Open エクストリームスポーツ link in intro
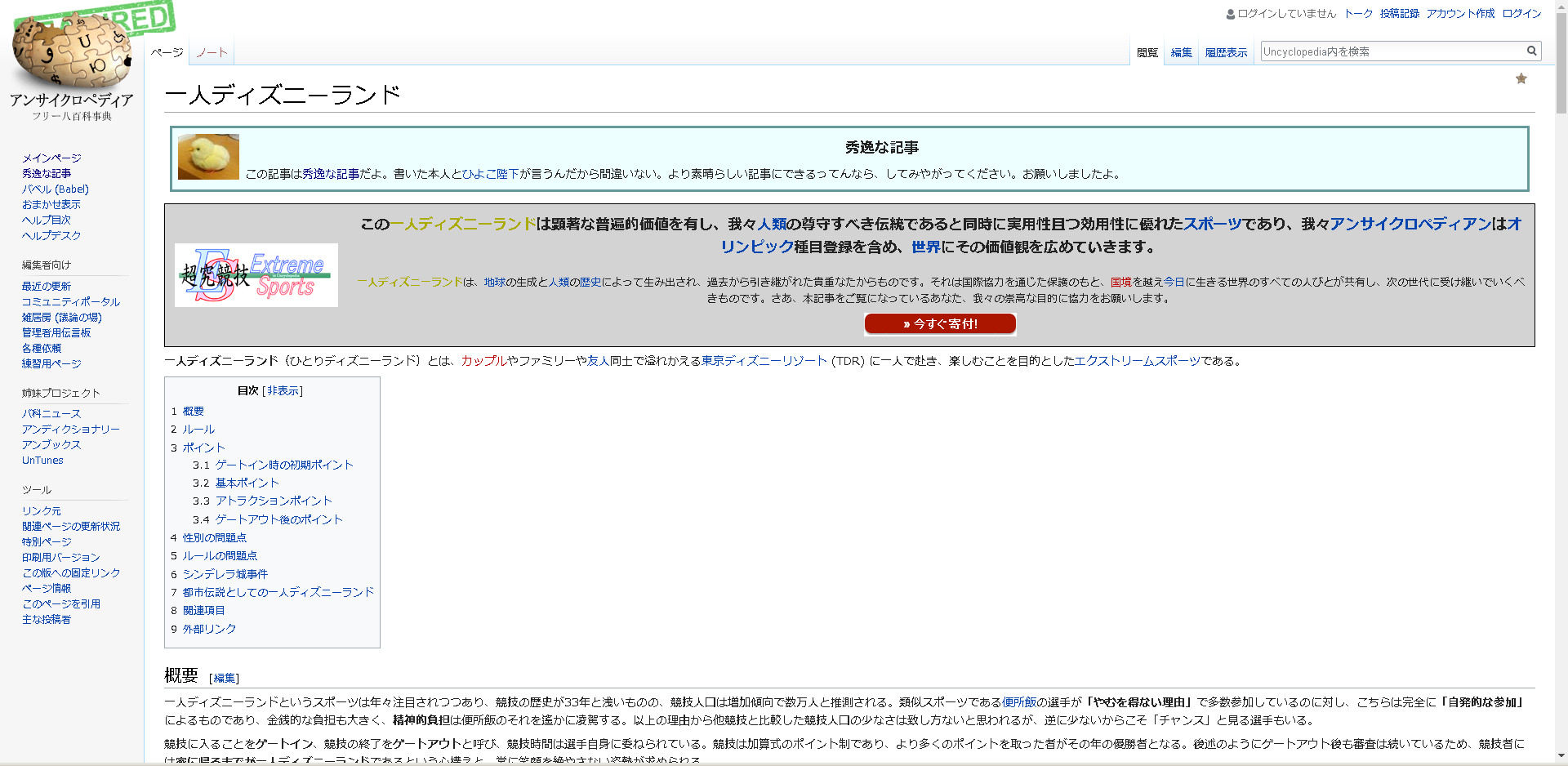1568x766 pixels. coord(1138,361)
